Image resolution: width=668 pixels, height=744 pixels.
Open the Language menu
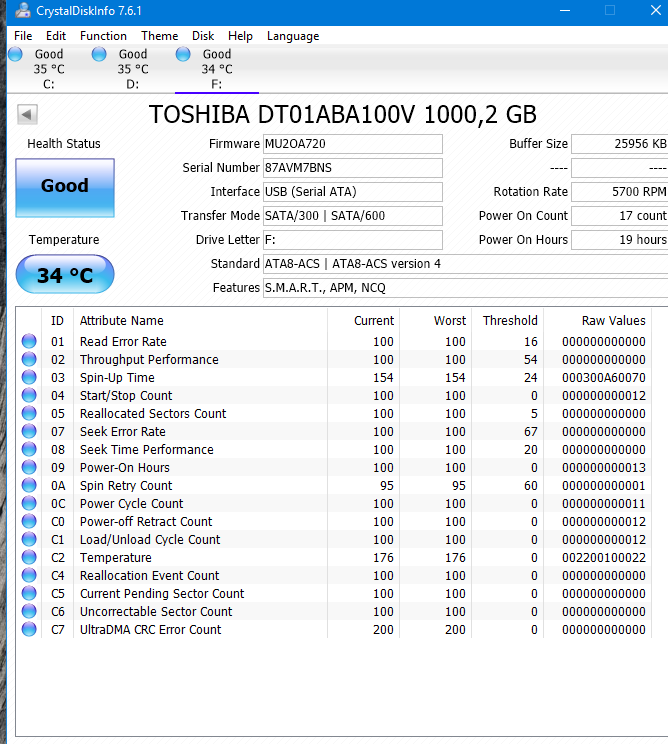[x=293, y=36]
